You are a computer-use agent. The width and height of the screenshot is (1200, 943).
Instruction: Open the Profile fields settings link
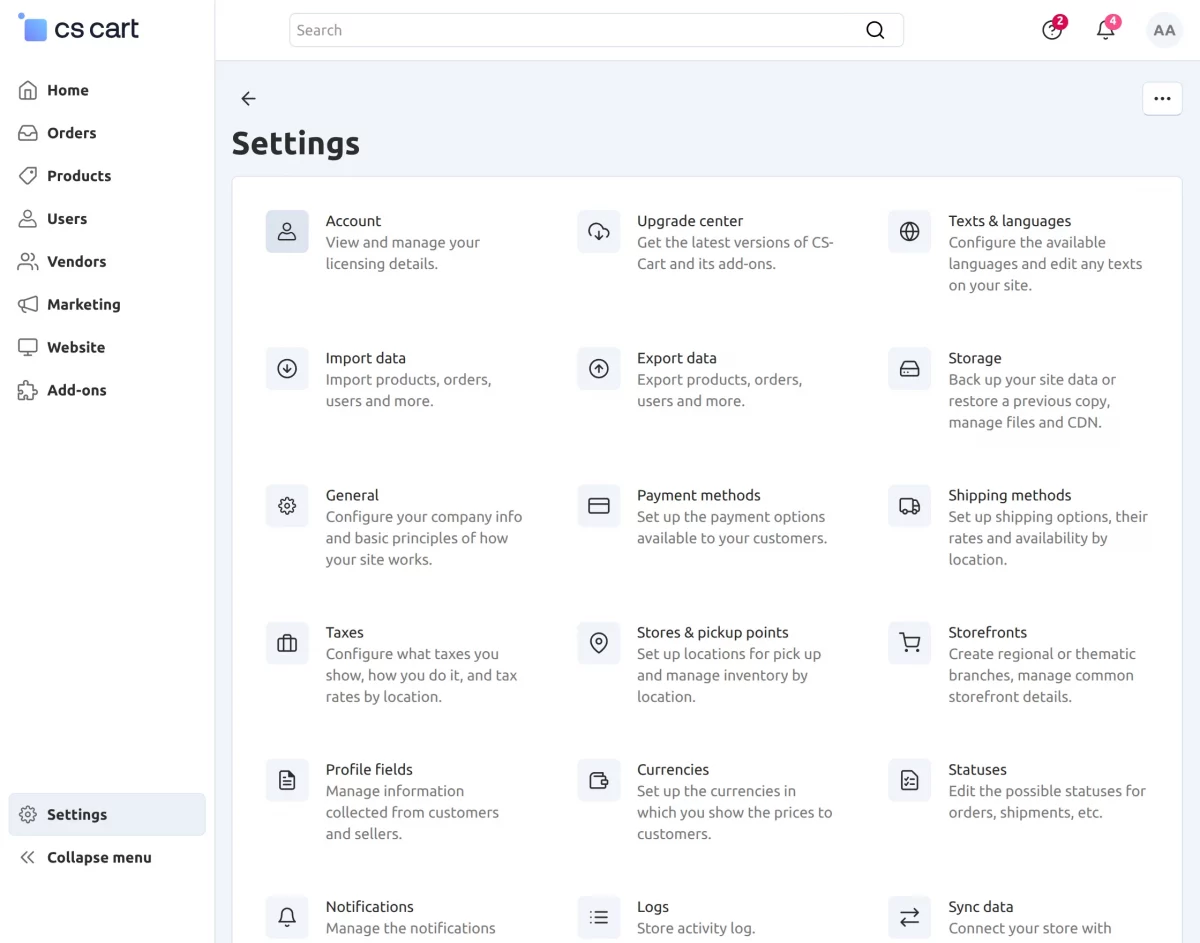pyautogui.click(x=369, y=769)
